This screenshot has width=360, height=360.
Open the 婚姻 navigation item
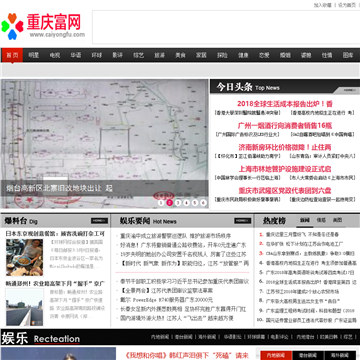tap(285, 55)
